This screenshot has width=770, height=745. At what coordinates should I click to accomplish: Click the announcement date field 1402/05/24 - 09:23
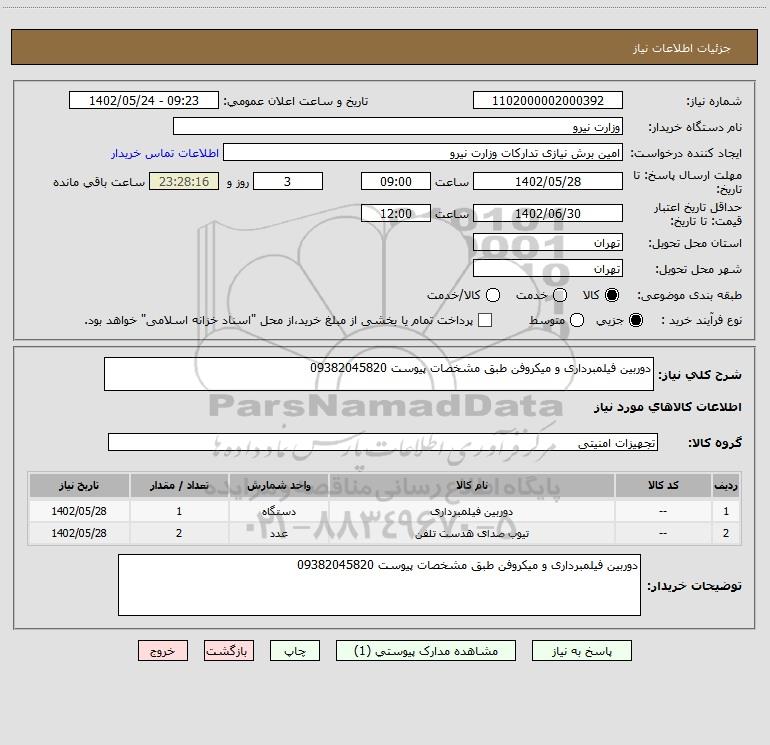coord(144,100)
